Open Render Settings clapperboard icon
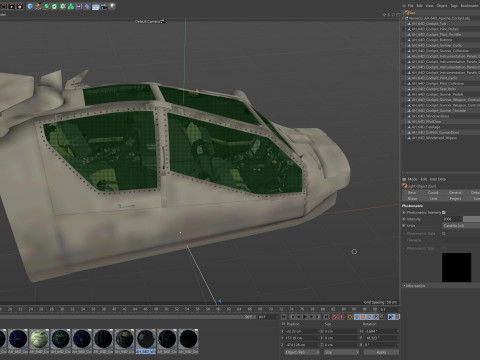Image resolution: width=480 pixels, height=360 pixels. 20,6
